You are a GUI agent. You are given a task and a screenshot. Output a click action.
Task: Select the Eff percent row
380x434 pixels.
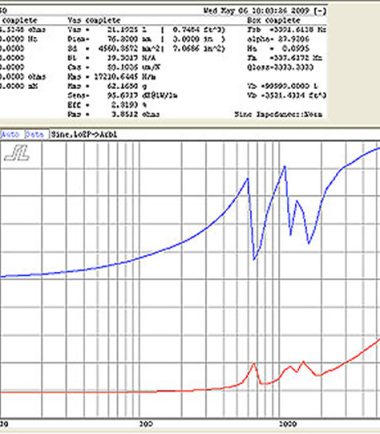coord(107,105)
